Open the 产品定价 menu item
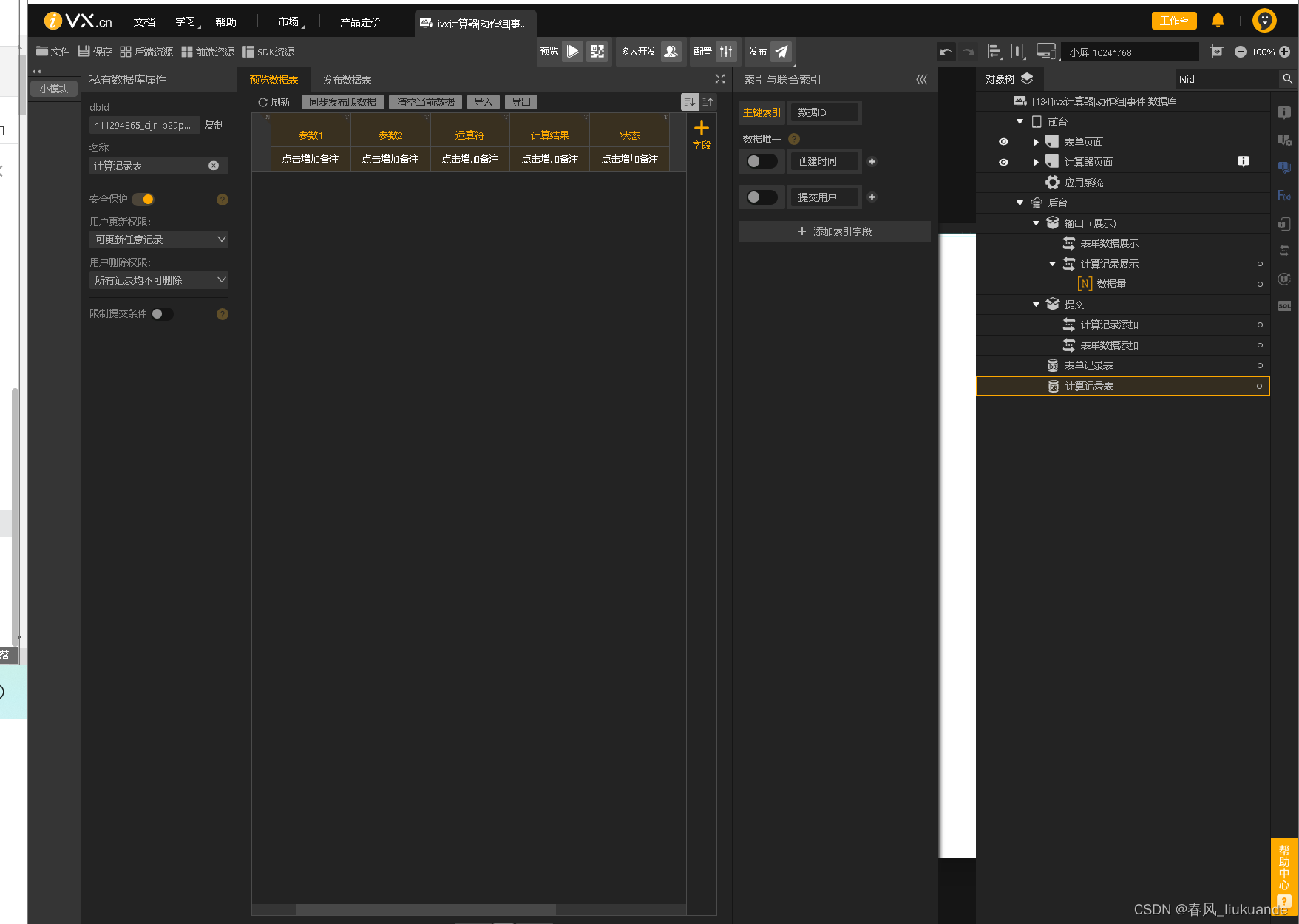Viewport: 1299px width, 924px height. coord(361,22)
